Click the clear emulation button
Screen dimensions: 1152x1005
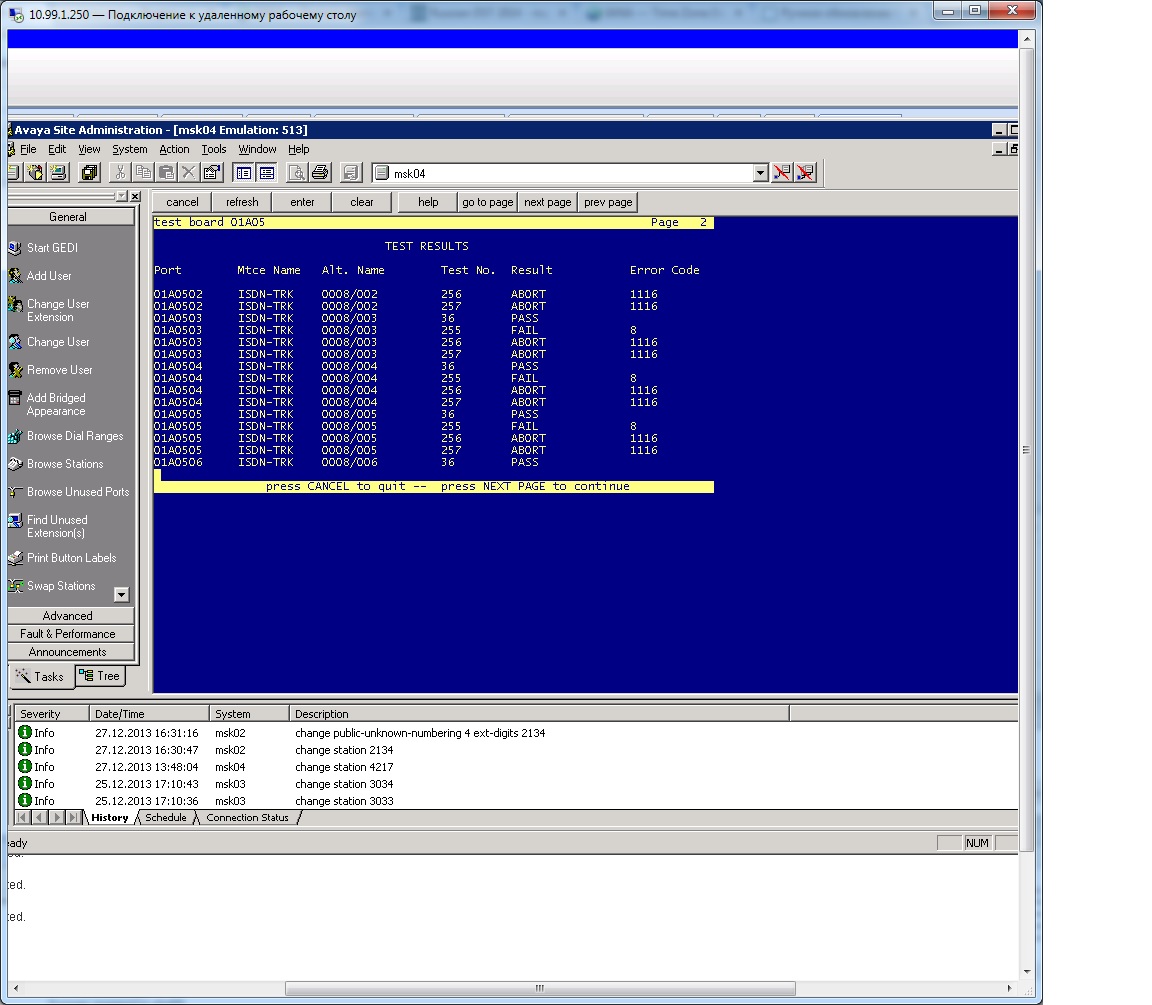pos(361,202)
